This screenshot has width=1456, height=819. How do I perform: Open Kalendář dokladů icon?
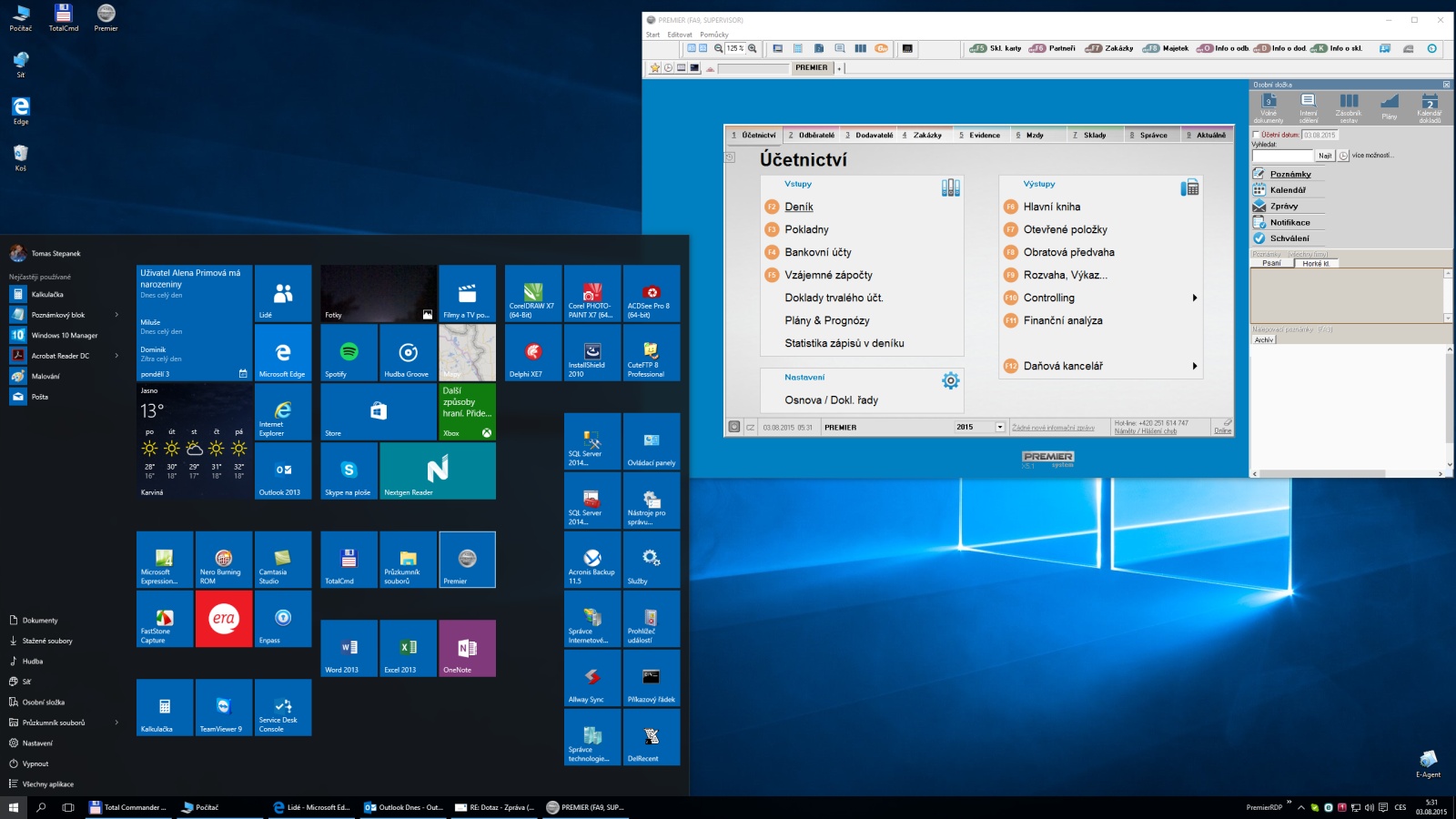(x=1430, y=107)
